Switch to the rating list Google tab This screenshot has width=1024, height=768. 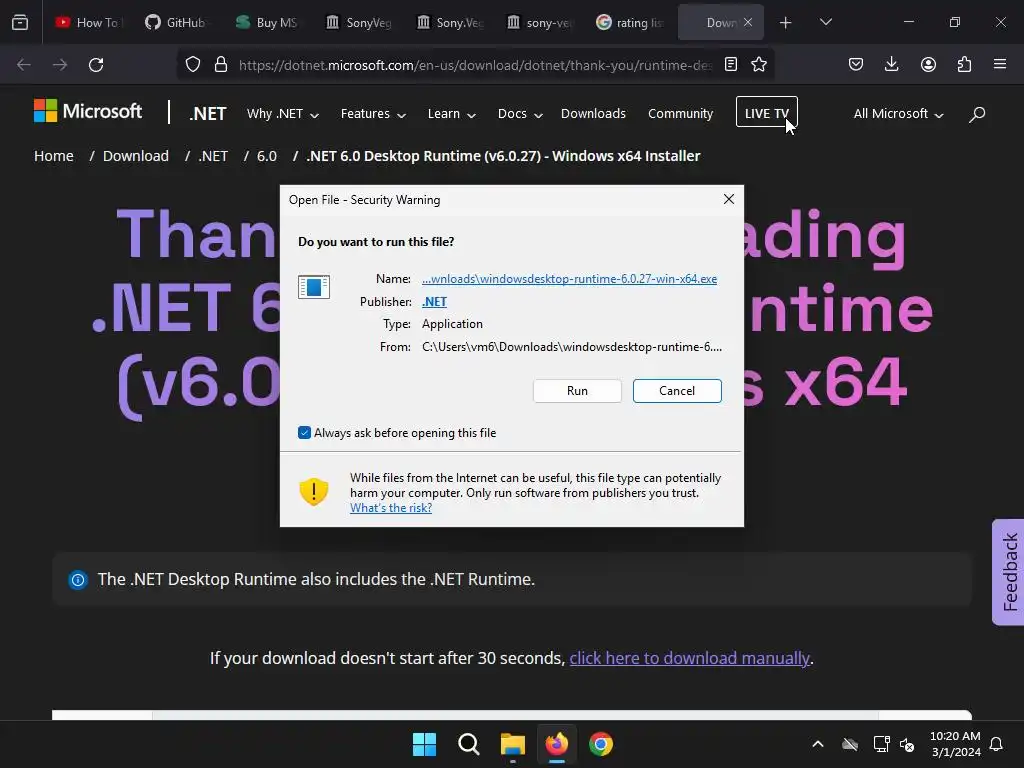630,23
